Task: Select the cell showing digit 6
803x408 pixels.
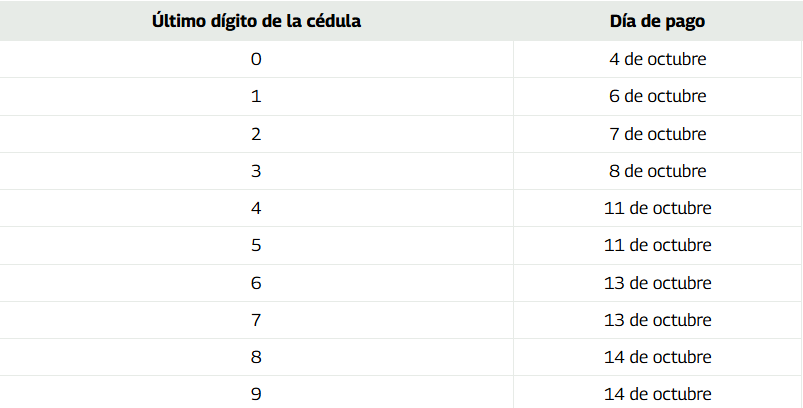Action: point(256,283)
